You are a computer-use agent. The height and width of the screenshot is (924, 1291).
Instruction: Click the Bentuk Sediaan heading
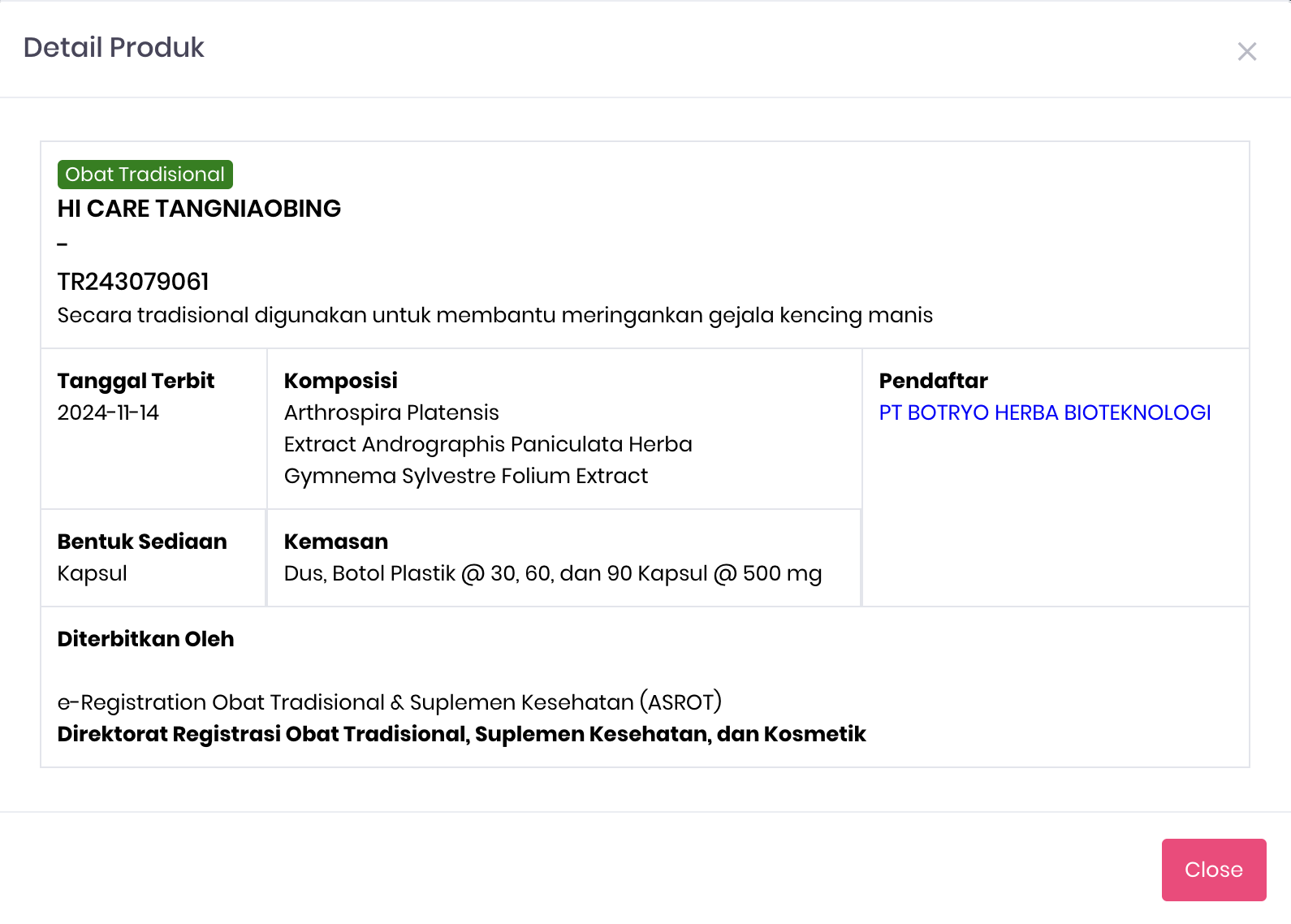[x=142, y=542]
